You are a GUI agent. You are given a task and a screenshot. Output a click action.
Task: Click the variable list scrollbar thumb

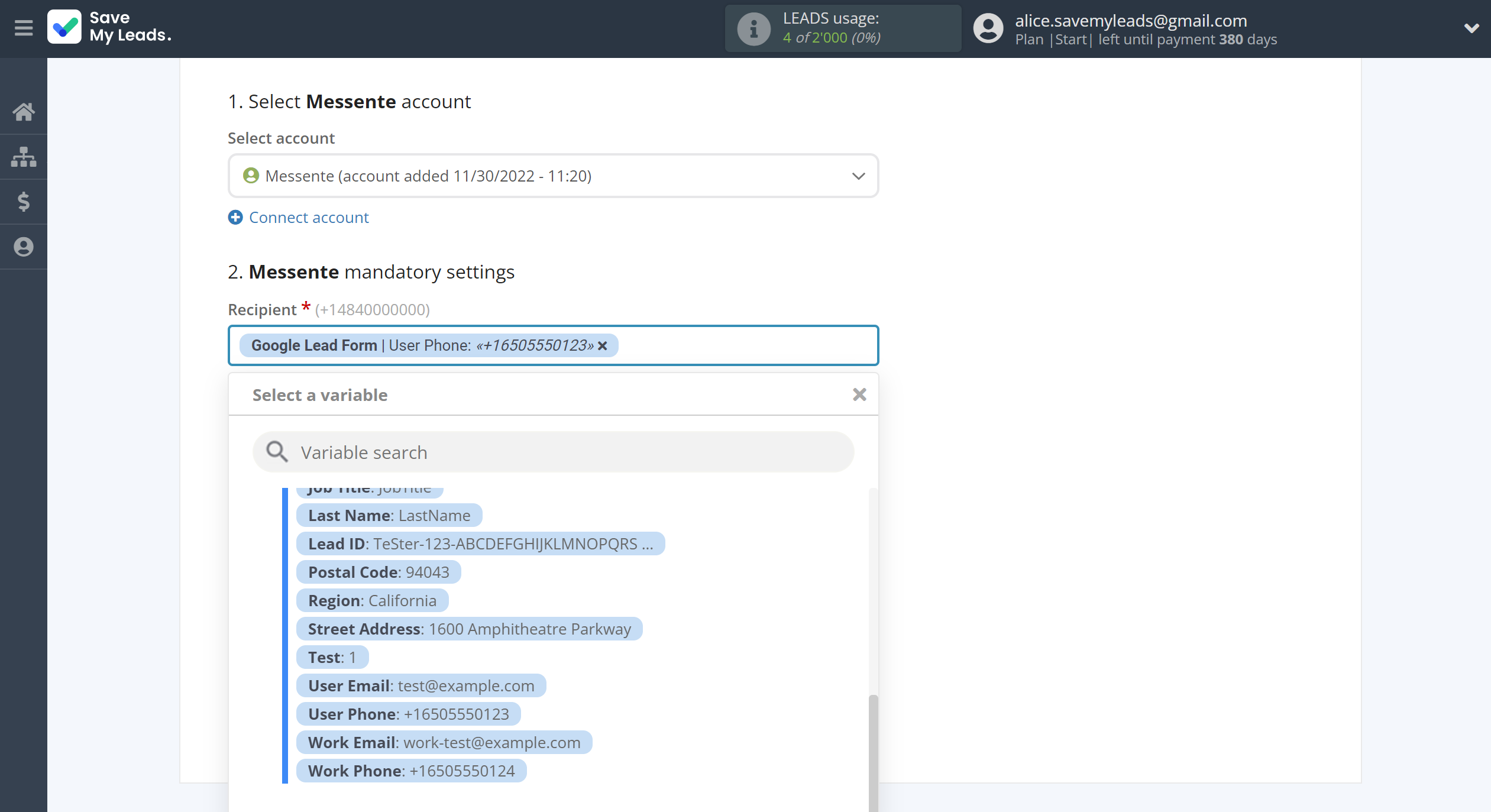[873, 753]
